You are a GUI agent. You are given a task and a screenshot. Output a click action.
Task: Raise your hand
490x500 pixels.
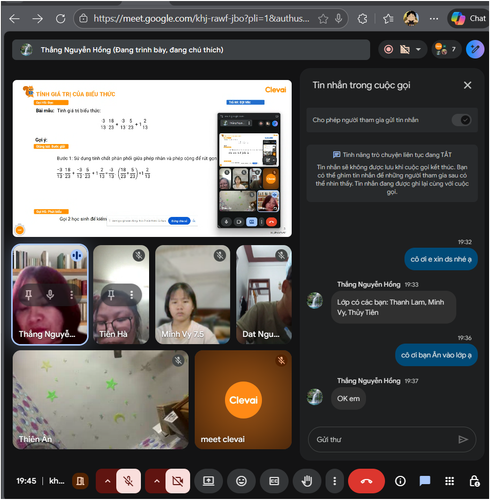(307, 481)
